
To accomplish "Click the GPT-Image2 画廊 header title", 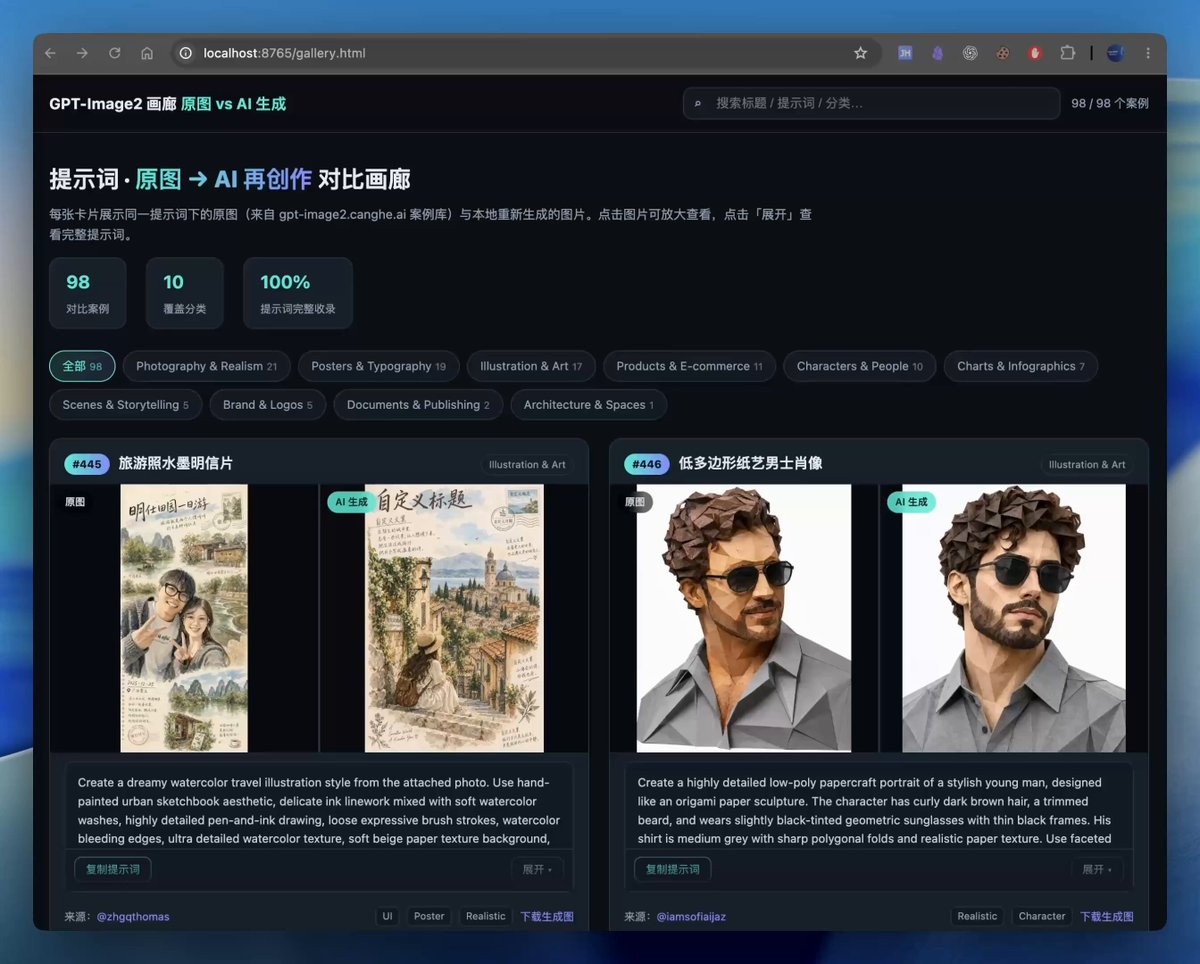I will coord(168,104).
